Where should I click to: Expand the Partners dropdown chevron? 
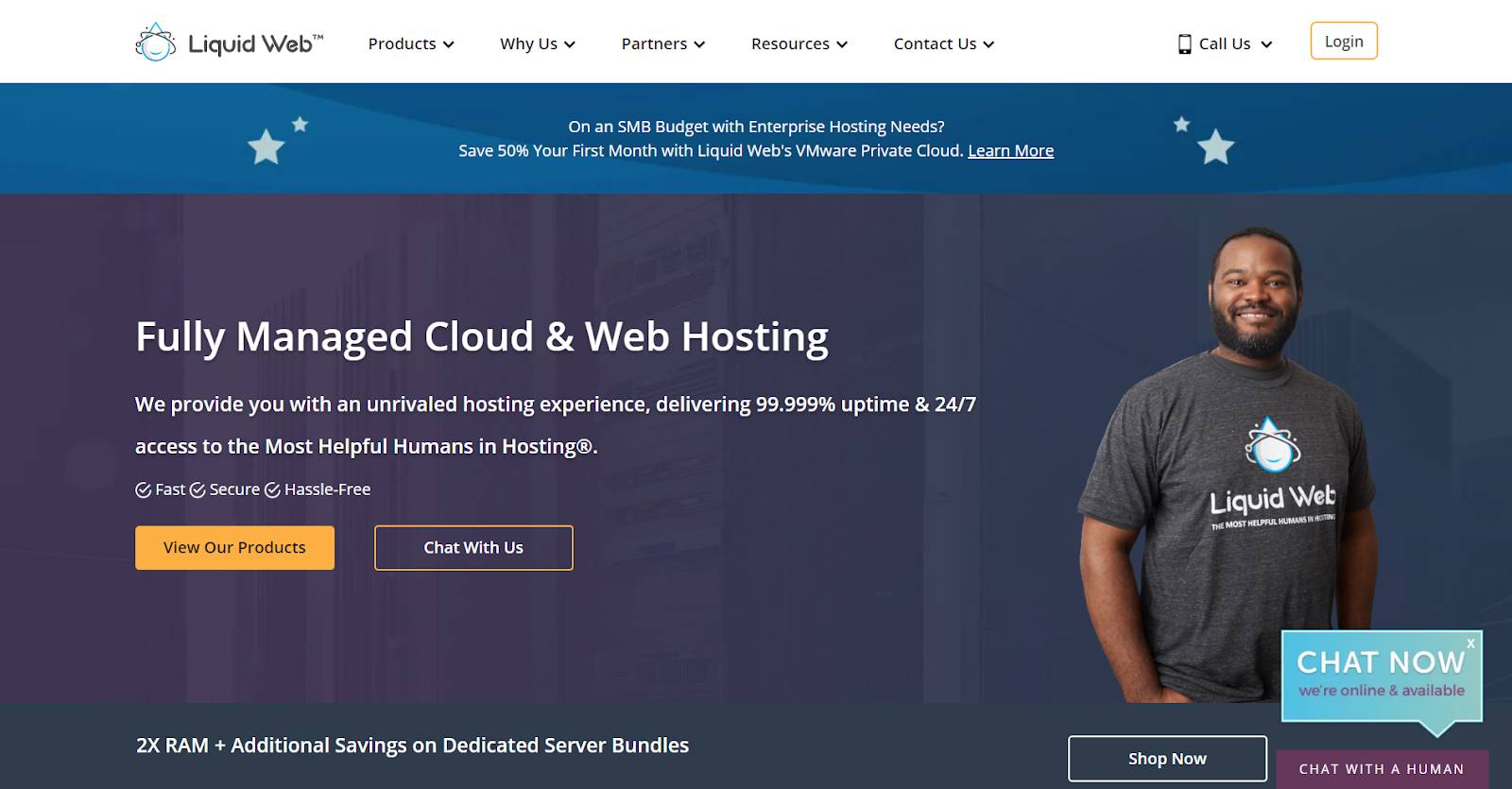point(699,44)
